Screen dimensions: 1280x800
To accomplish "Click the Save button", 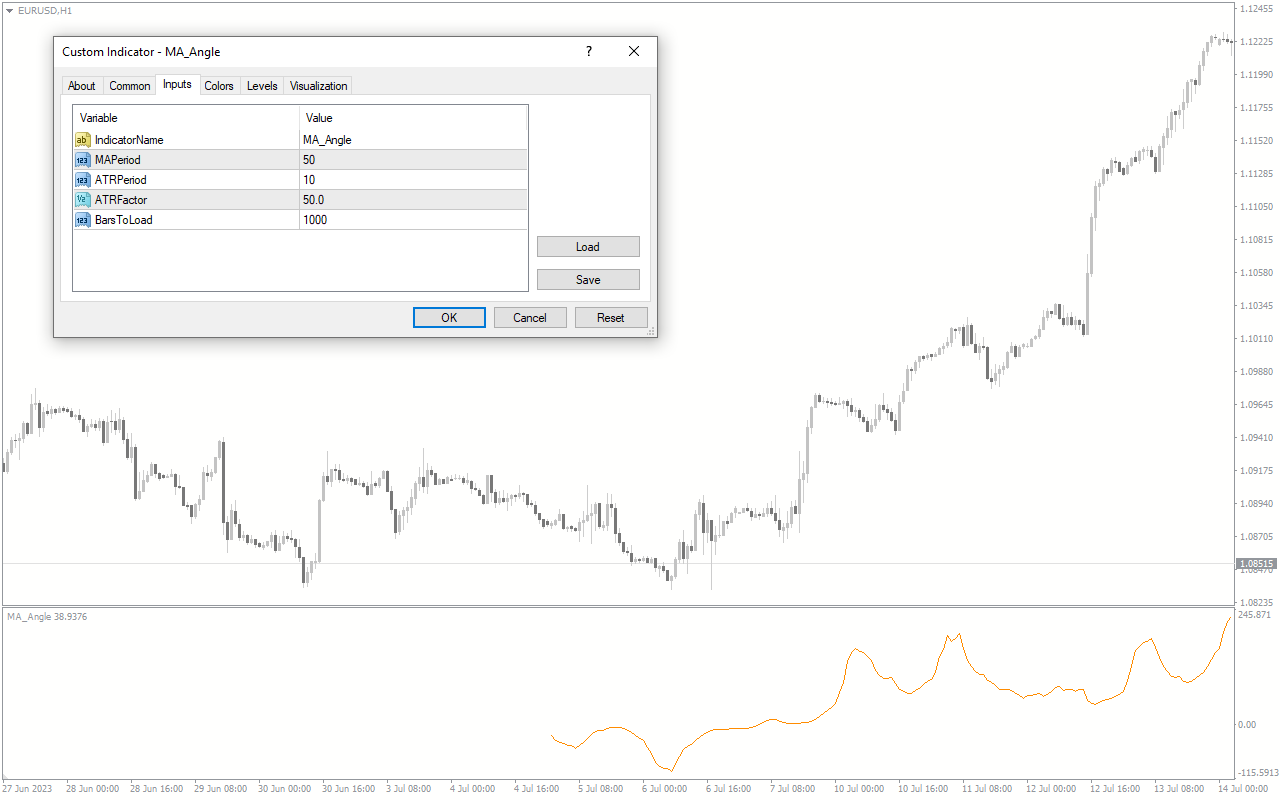I will [x=588, y=280].
